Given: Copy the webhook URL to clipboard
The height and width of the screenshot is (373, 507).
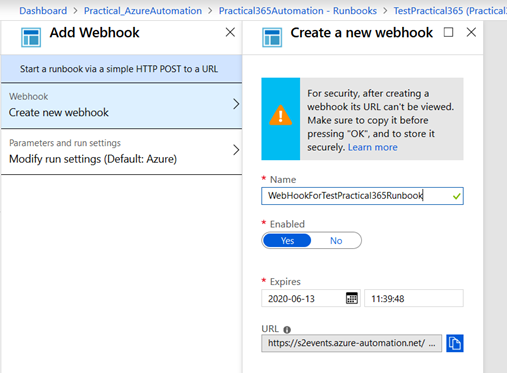Looking at the screenshot, I should coord(455,343).
